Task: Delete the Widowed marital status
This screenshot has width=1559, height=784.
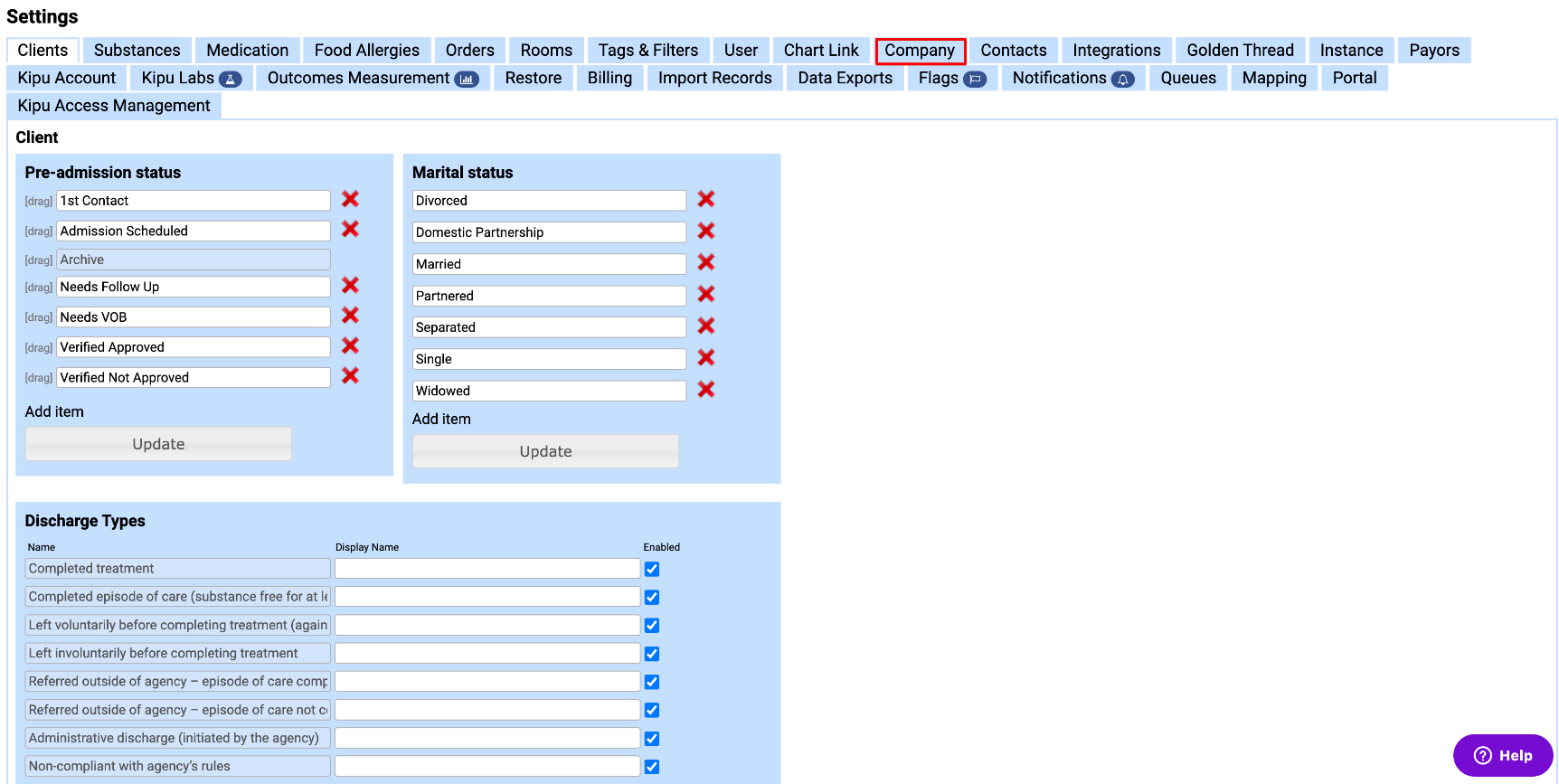Action: pos(705,390)
